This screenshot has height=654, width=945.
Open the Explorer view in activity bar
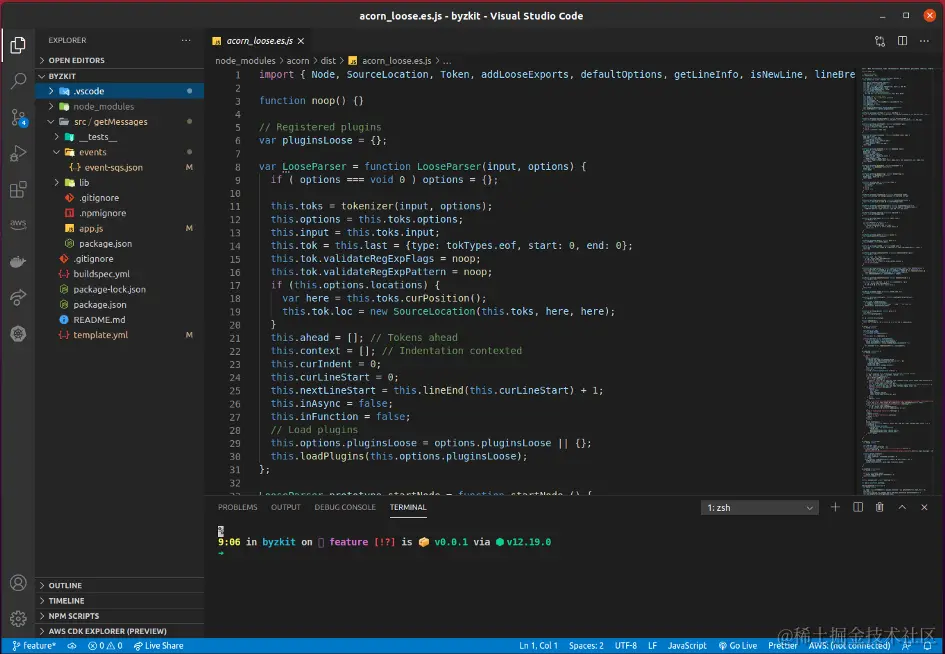[18, 45]
